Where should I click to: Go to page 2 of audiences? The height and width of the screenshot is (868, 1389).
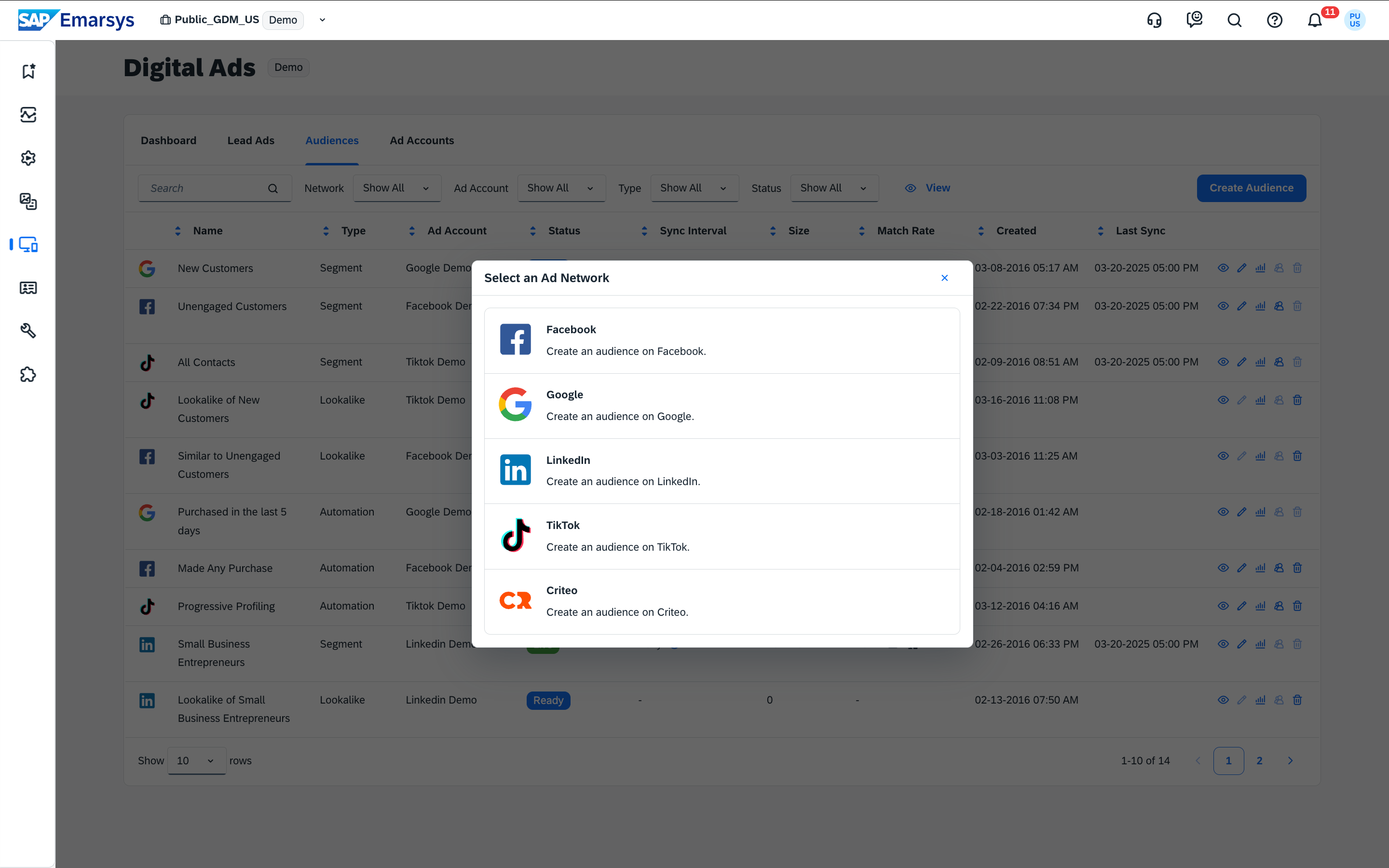[x=1259, y=760]
